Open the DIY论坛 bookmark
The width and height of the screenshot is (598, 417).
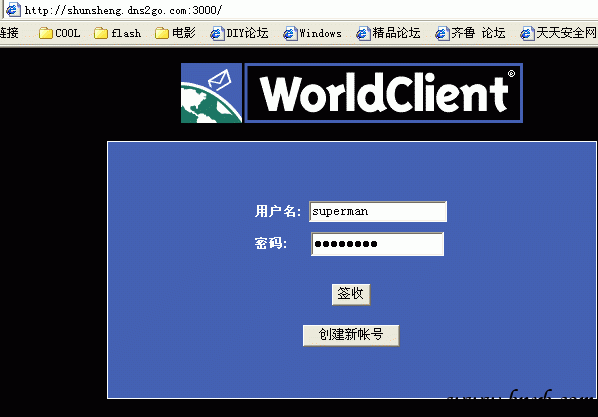240,33
